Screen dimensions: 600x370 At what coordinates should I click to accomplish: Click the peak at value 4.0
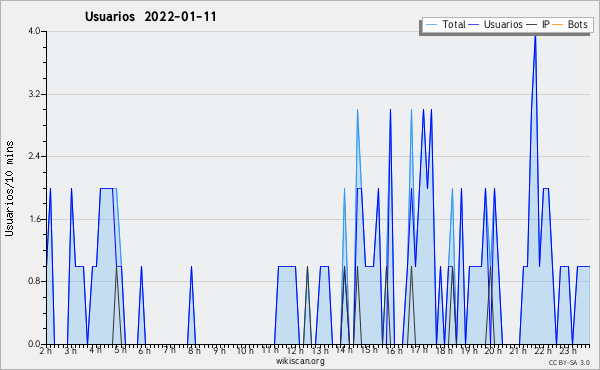click(535, 34)
